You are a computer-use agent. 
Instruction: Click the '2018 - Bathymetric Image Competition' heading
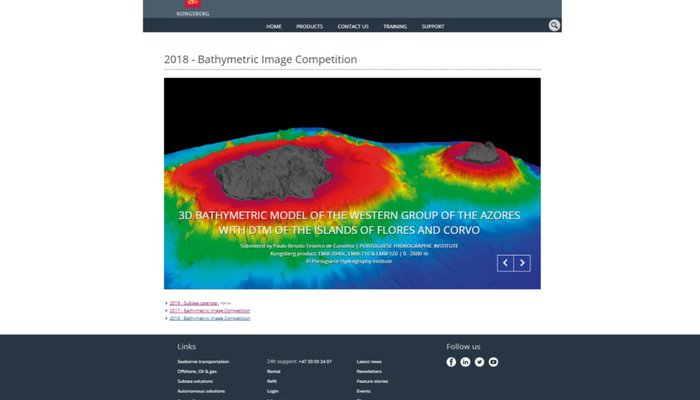pos(261,59)
